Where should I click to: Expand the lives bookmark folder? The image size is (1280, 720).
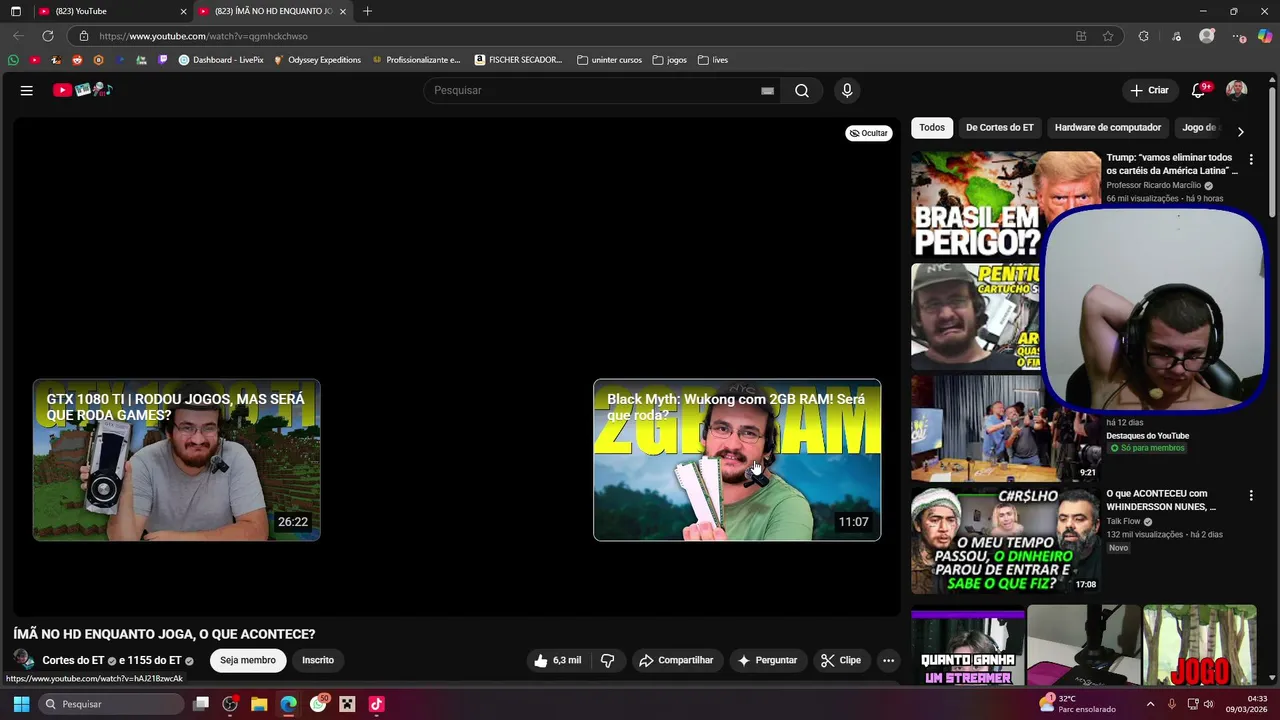[x=713, y=60]
